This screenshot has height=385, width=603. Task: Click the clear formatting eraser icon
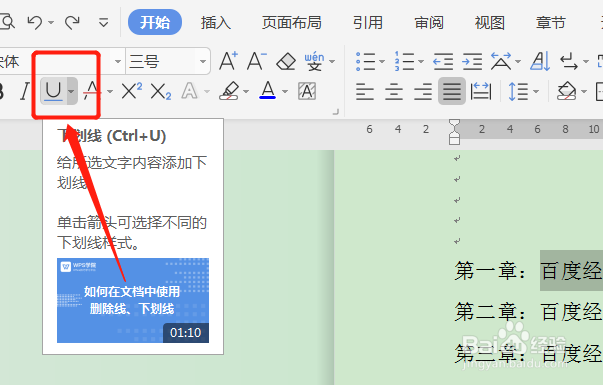point(286,61)
